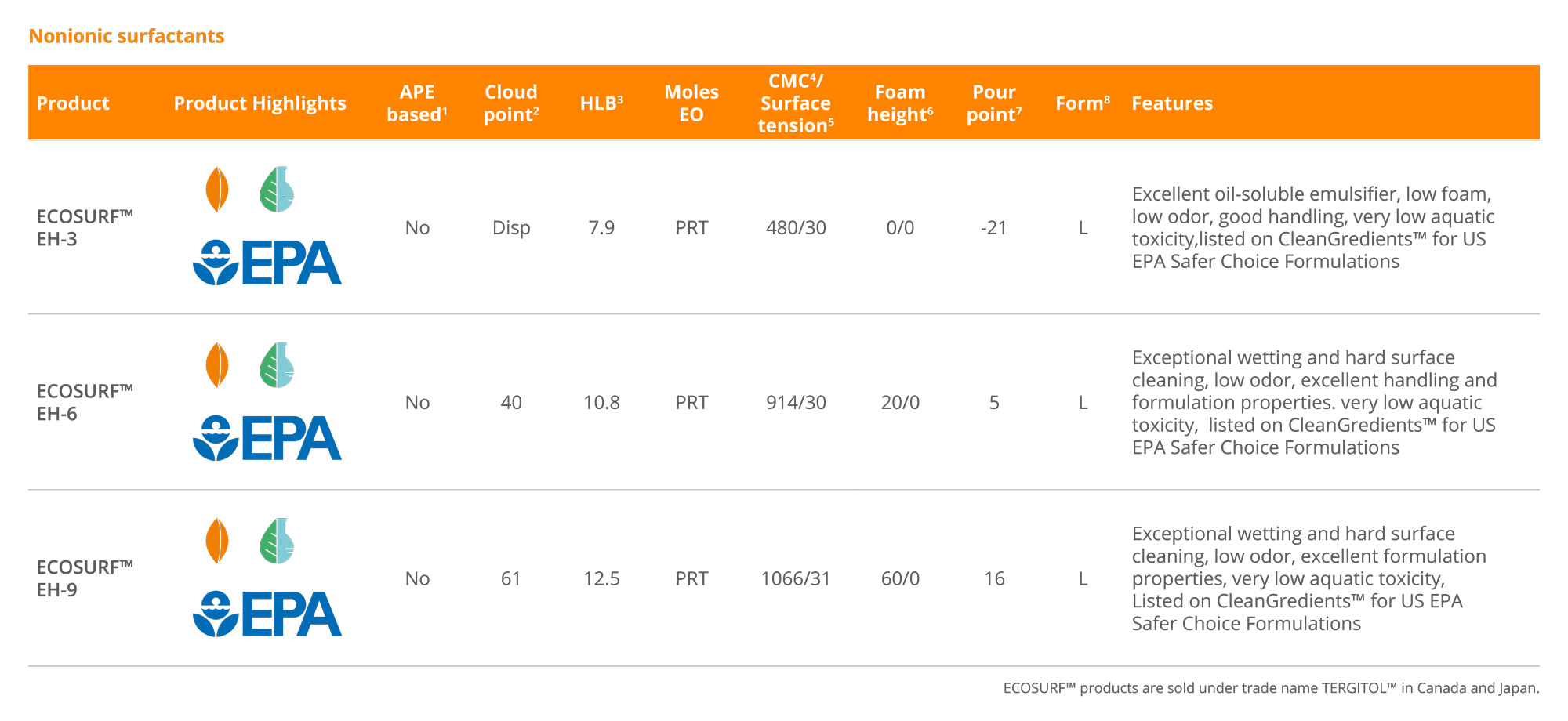Click the pour point value 16
Image resolution: width=1568 pixels, height=721 pixels.
(994, 579)
